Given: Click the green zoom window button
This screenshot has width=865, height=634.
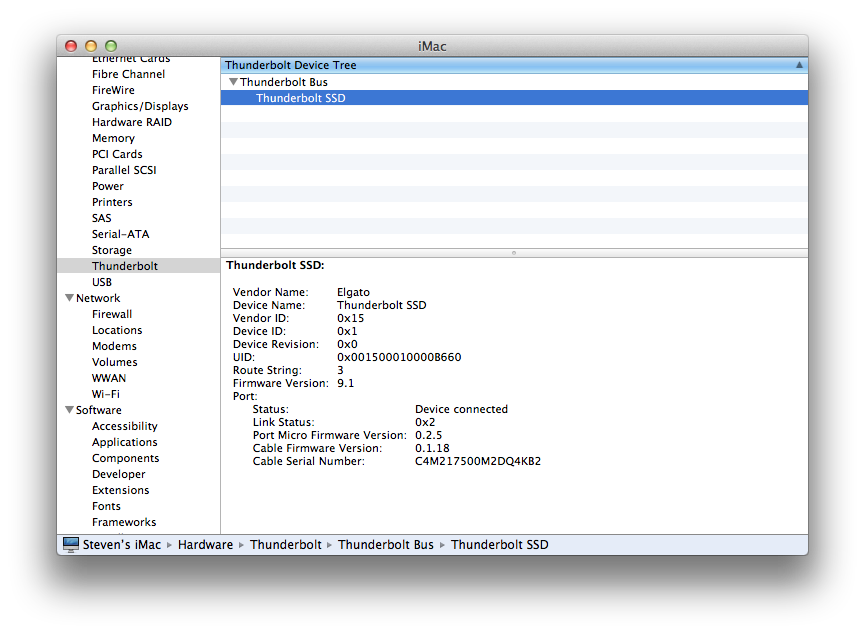Looking at the screenshot, I should (111, 46).
